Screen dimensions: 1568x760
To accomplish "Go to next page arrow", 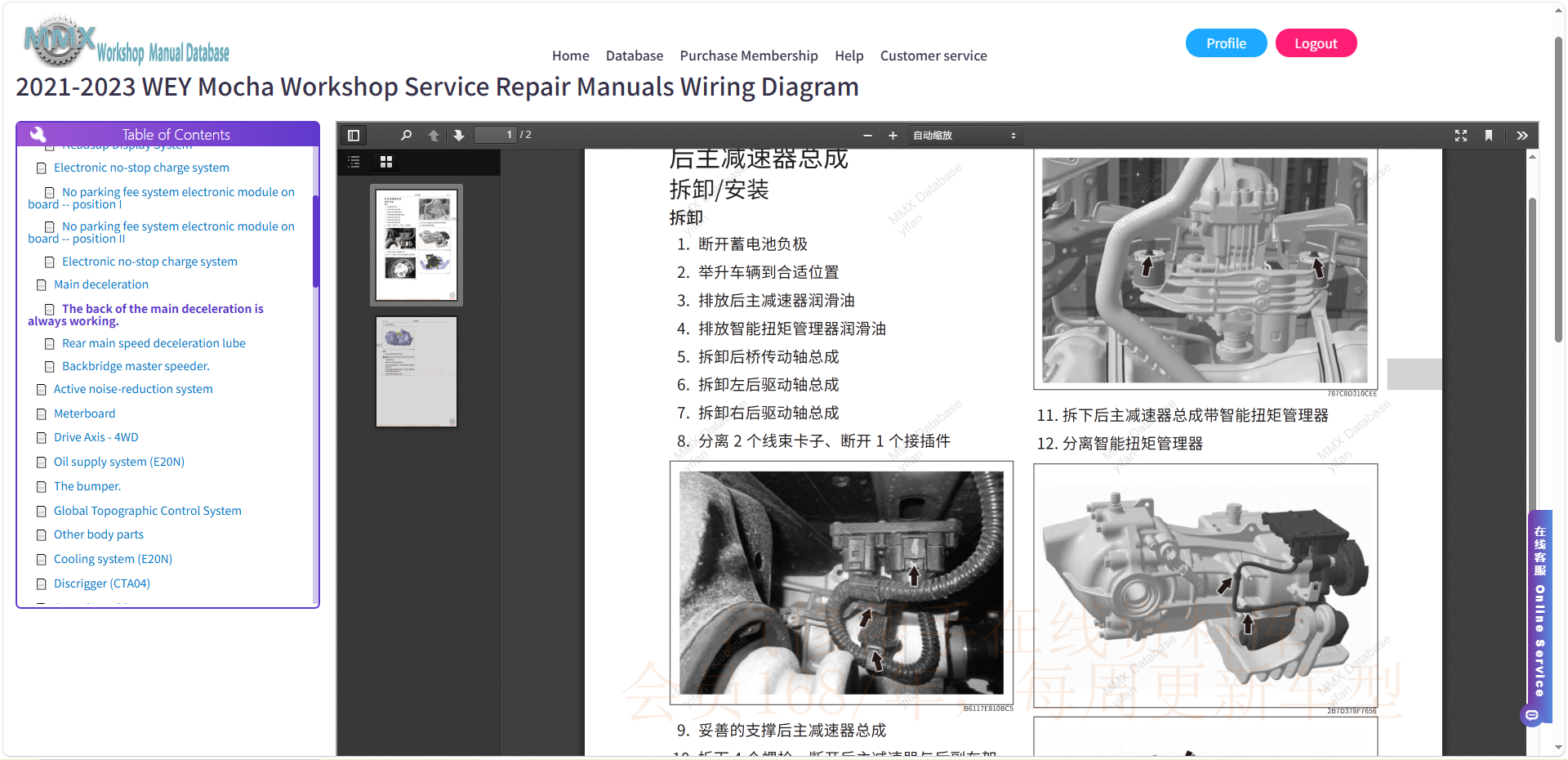I will click(459, 136).
